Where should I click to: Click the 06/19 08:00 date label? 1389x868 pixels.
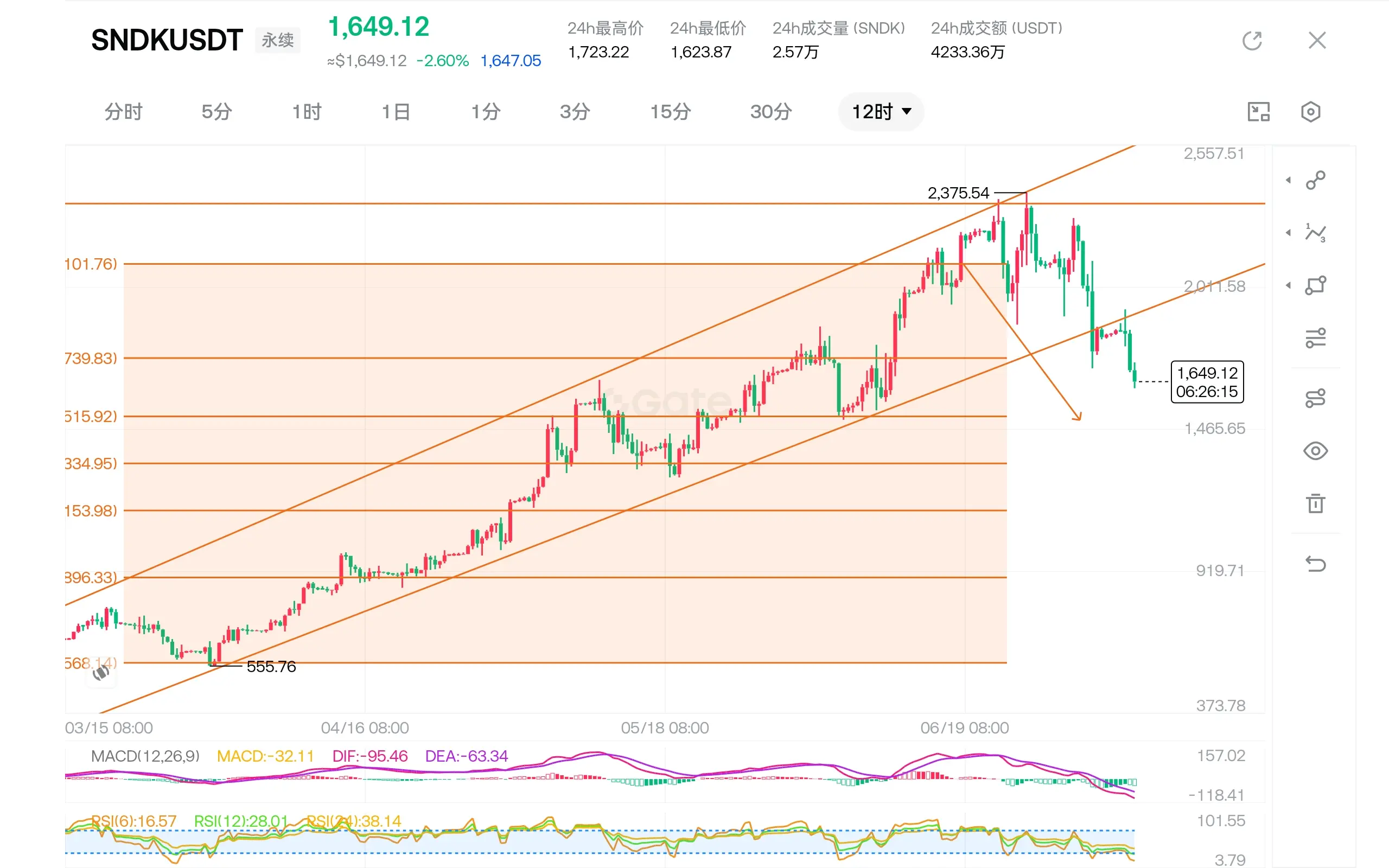[x=964, y=728]
